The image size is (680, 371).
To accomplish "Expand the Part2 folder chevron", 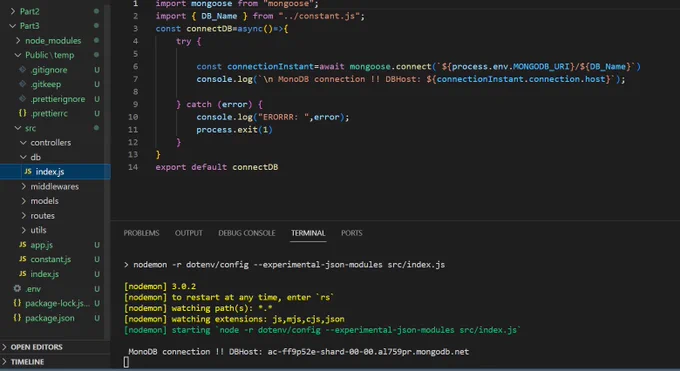I will pos(13,11).
